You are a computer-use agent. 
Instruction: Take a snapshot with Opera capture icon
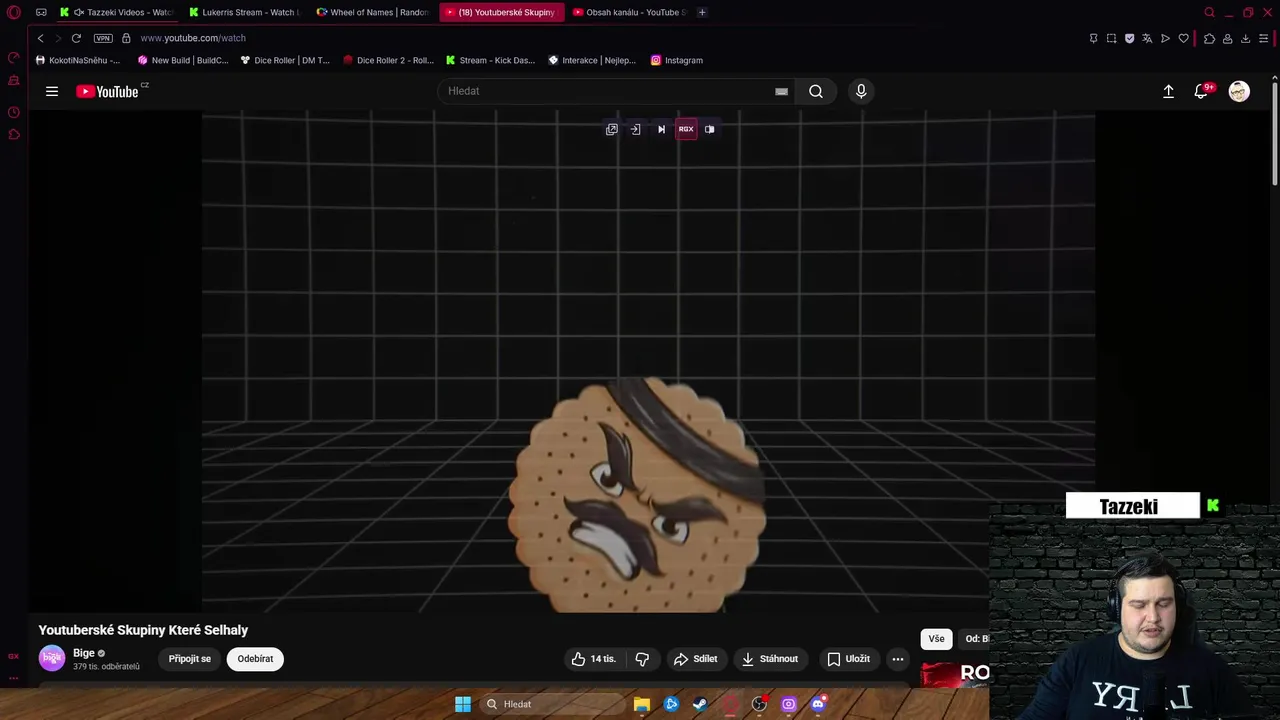[1111, 38]
